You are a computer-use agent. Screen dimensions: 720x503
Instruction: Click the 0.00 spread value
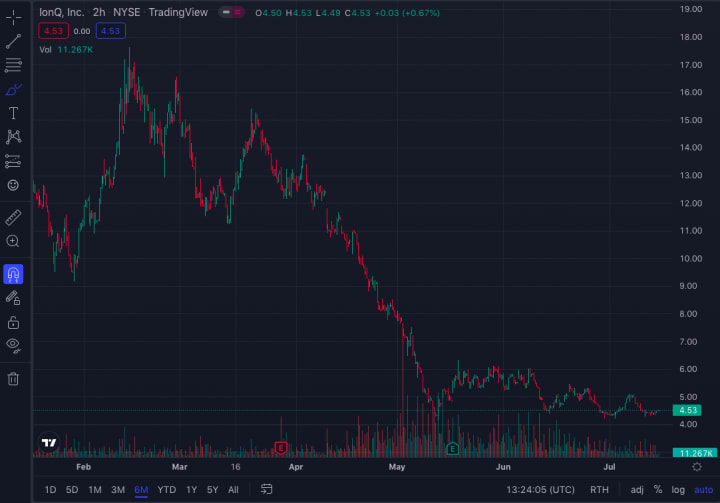coord(82,31)
